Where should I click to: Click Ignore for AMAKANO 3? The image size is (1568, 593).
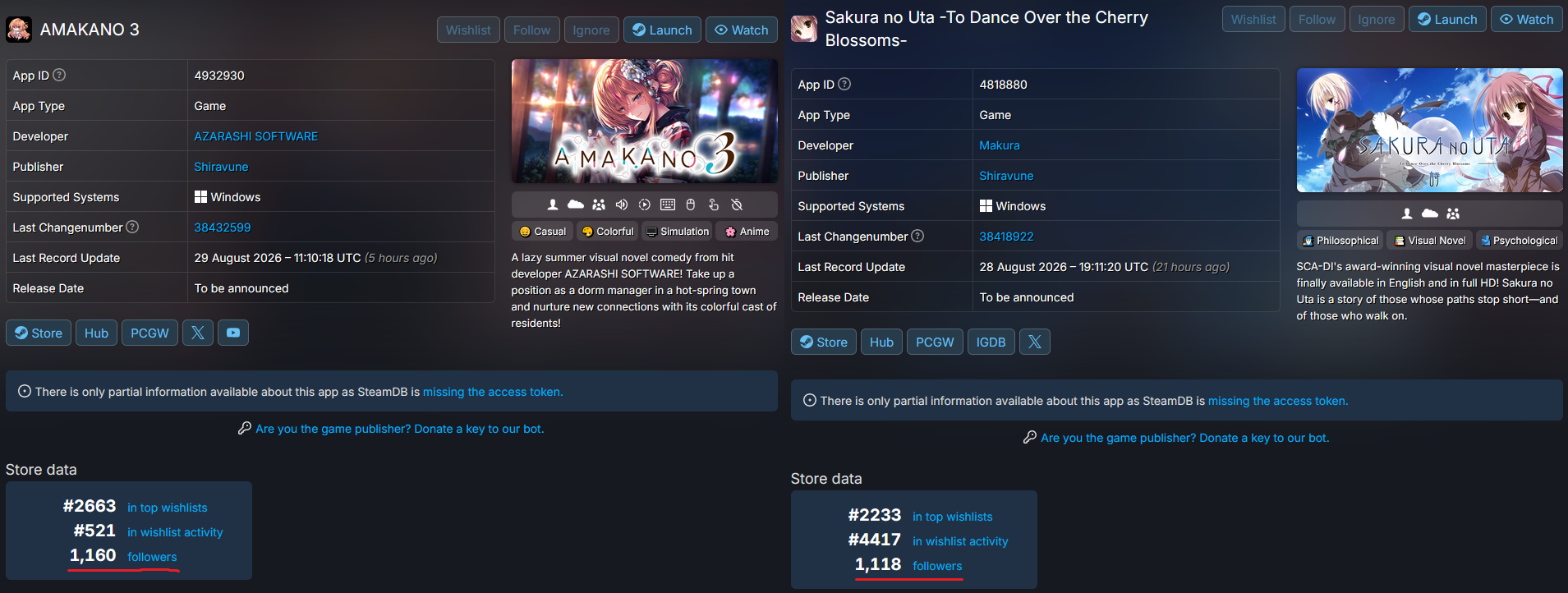(591, 30)
